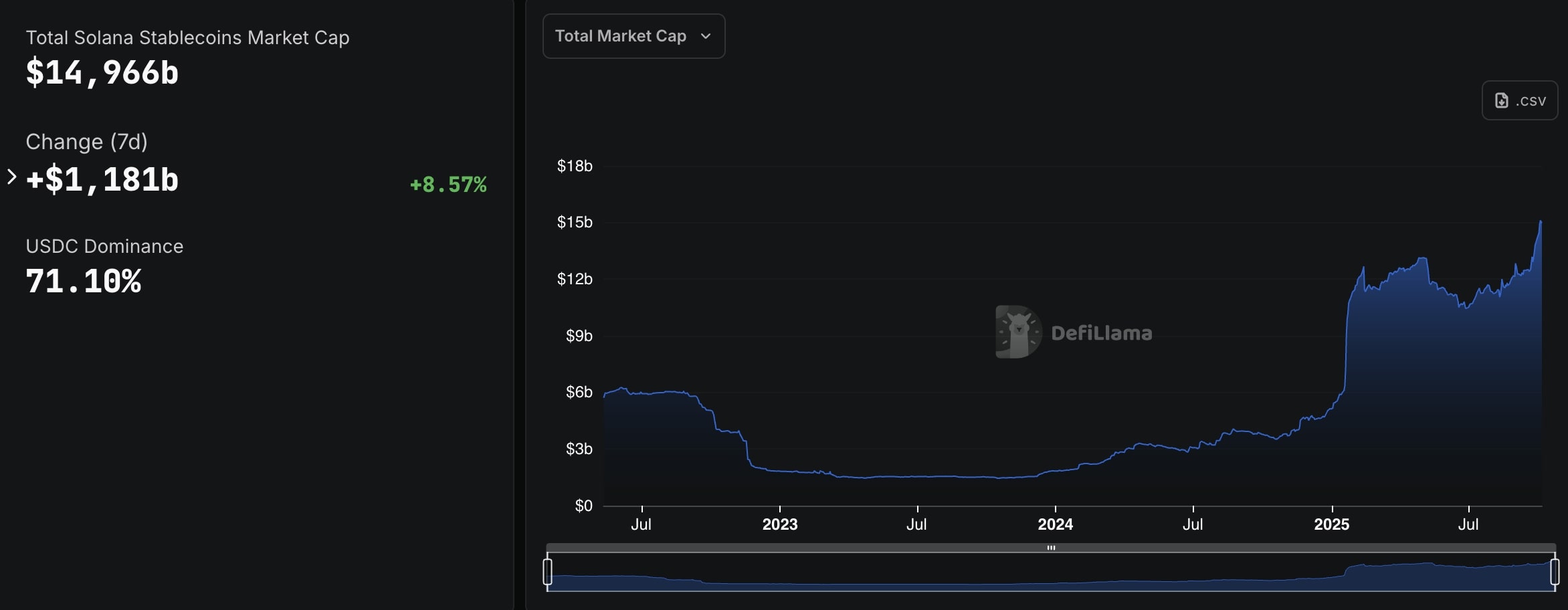Click the DefiLlama watermark text

point(1101,333)
